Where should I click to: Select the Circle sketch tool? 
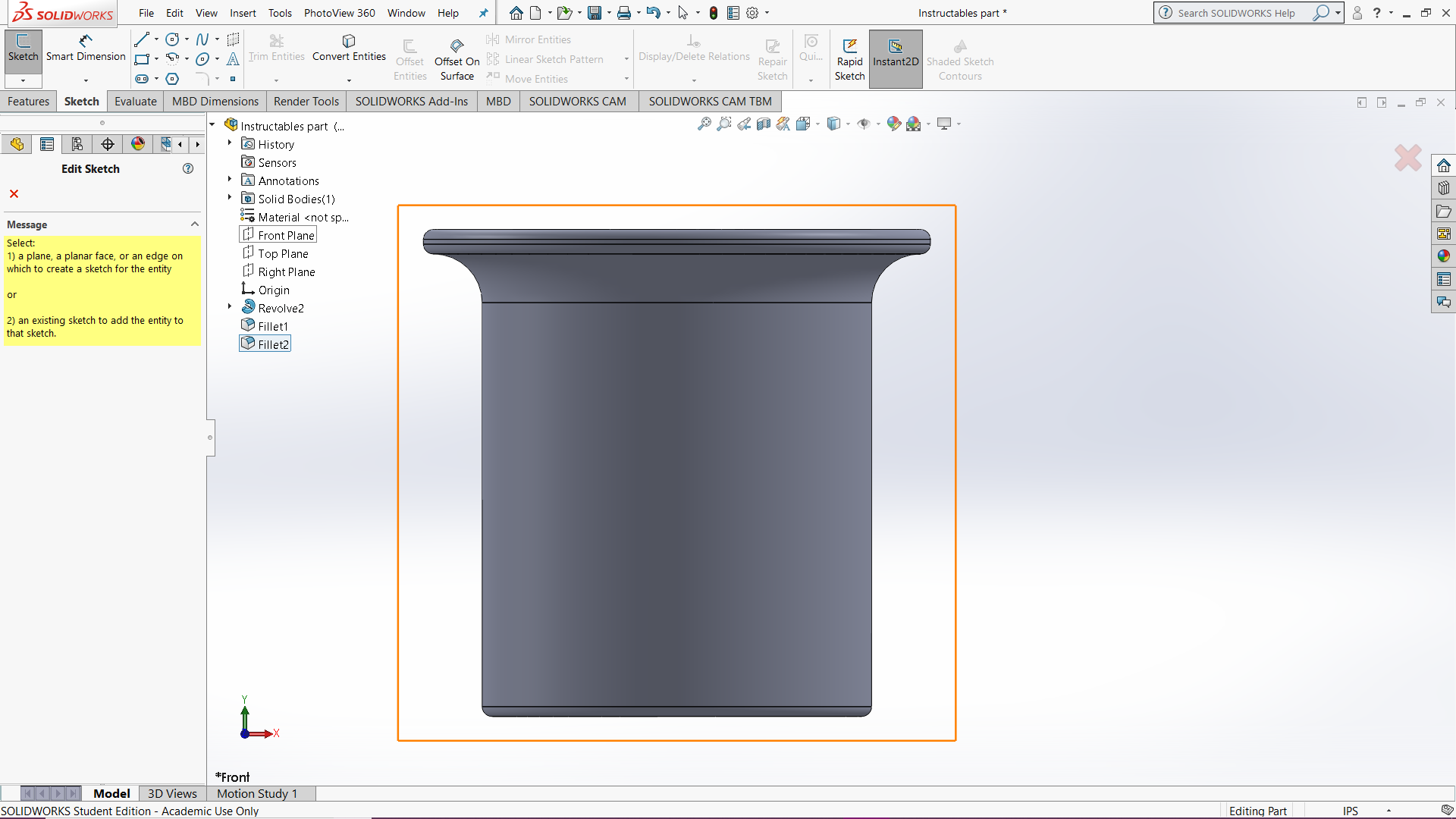[x=172, y=39]
